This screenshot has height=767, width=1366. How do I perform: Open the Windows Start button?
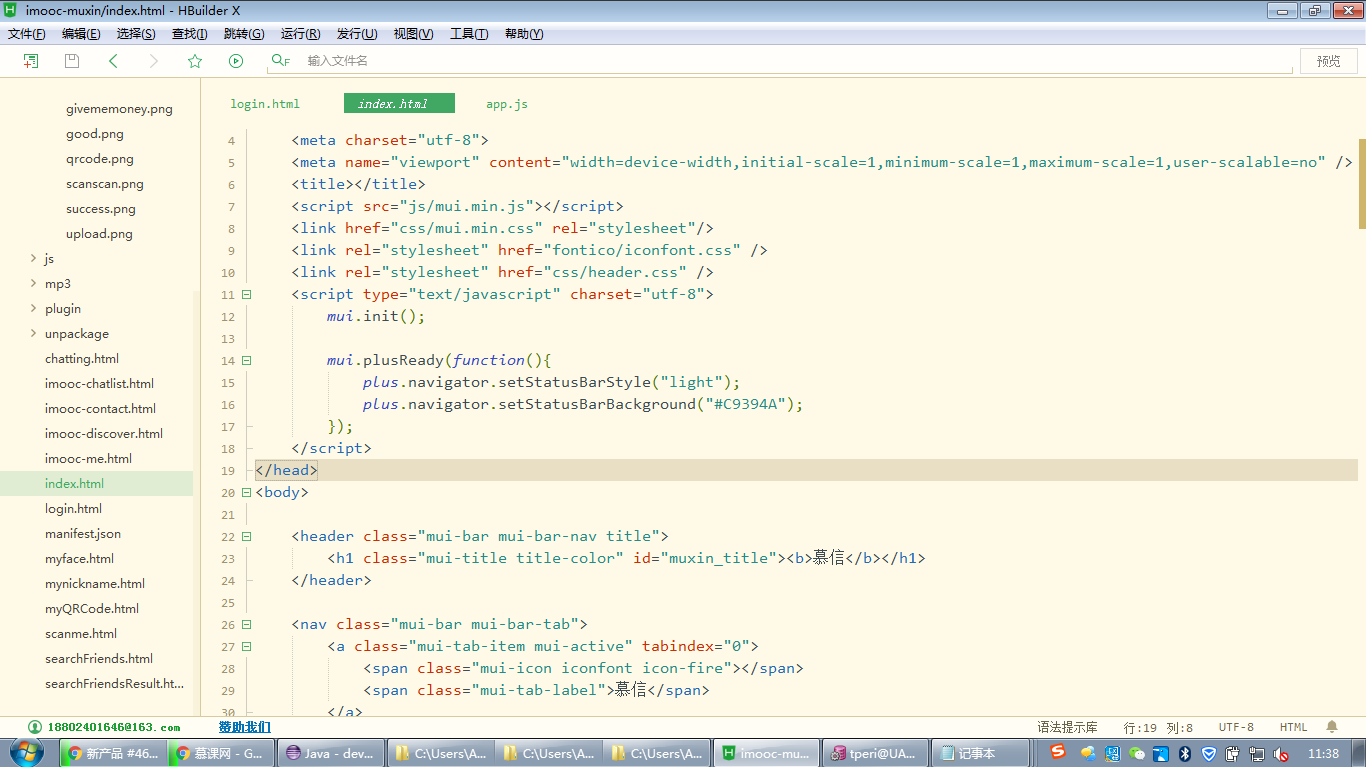(27, 753)
